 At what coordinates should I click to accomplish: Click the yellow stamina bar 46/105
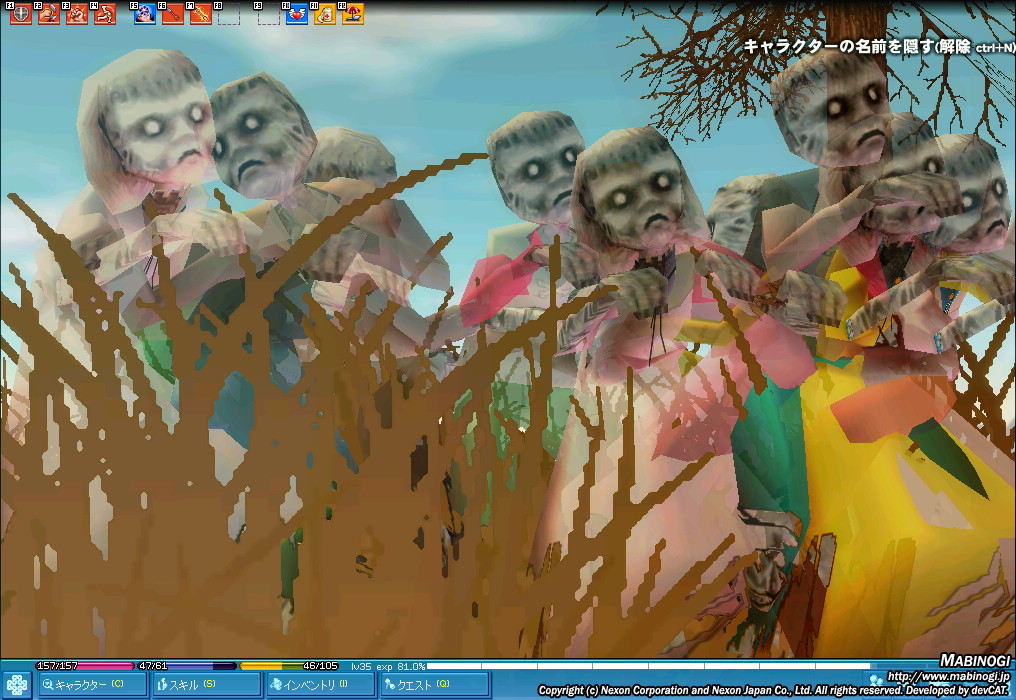289,666
